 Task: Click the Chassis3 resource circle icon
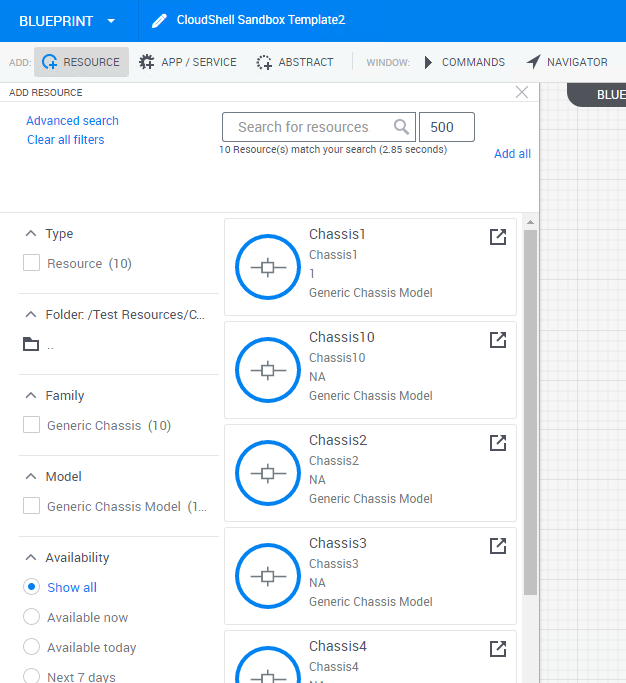pyautogui.click(x=267, y=576)
